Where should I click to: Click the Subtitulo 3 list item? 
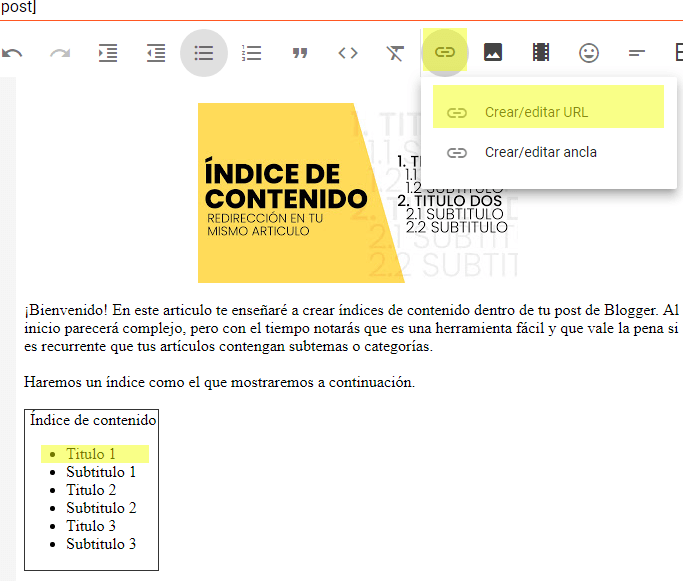pyautogui.click(x=101, y=544)
